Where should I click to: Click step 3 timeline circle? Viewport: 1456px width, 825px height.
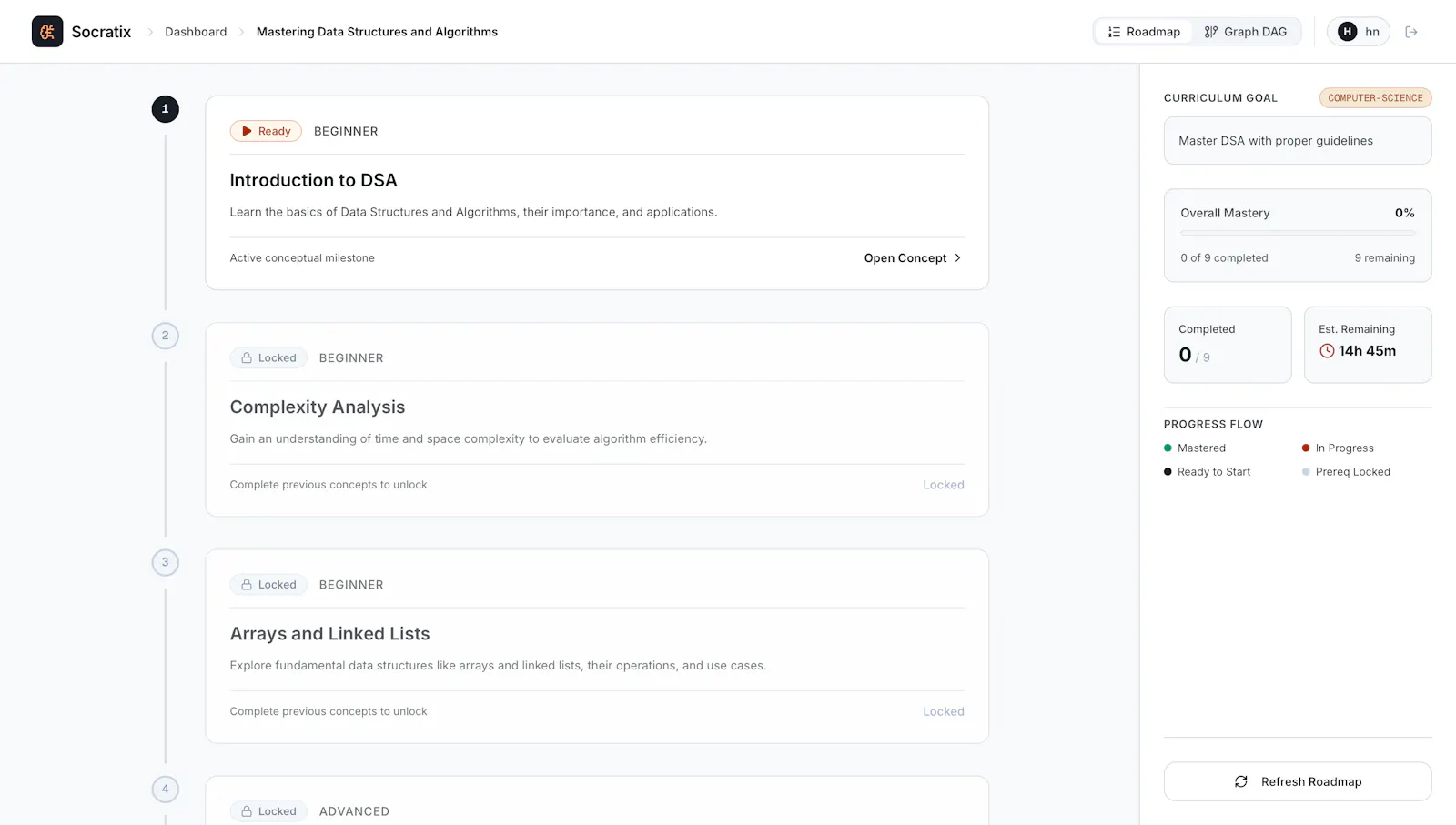pos(165,562)
